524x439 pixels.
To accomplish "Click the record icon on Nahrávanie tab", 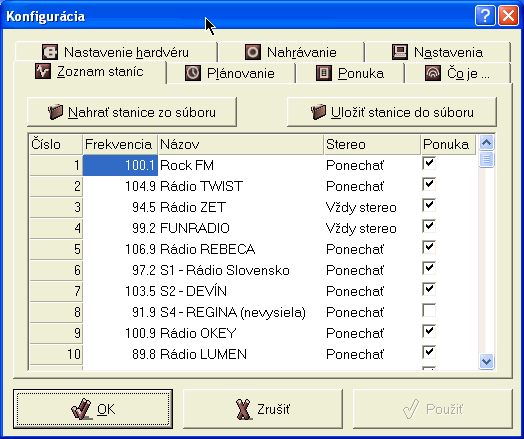I will (253, 52).
